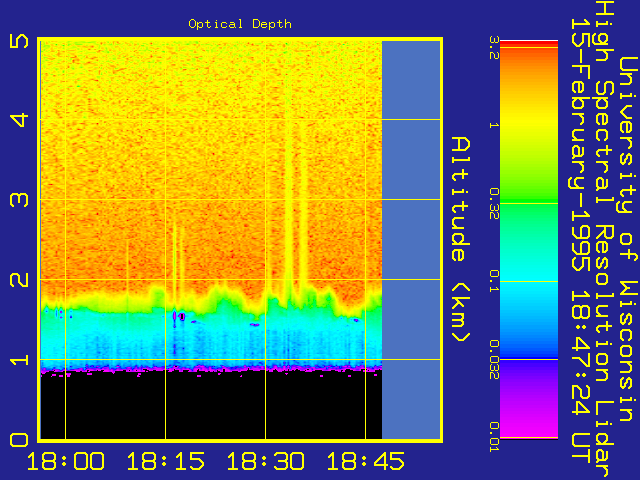Click the black no-data region below 1 km
The image size is (640, 480).
[211, 406]
